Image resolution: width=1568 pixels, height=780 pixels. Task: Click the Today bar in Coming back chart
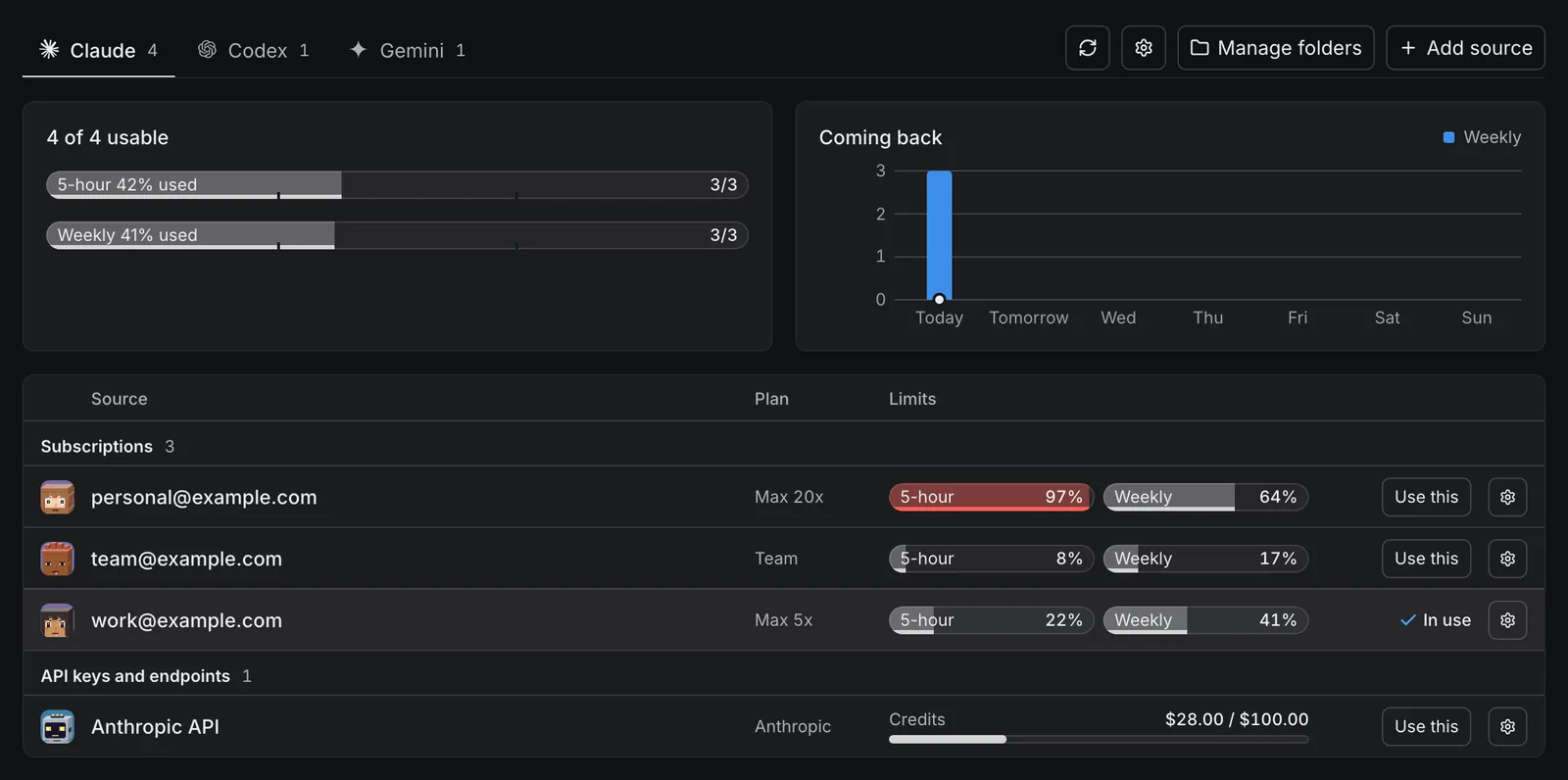coord(939,235)
